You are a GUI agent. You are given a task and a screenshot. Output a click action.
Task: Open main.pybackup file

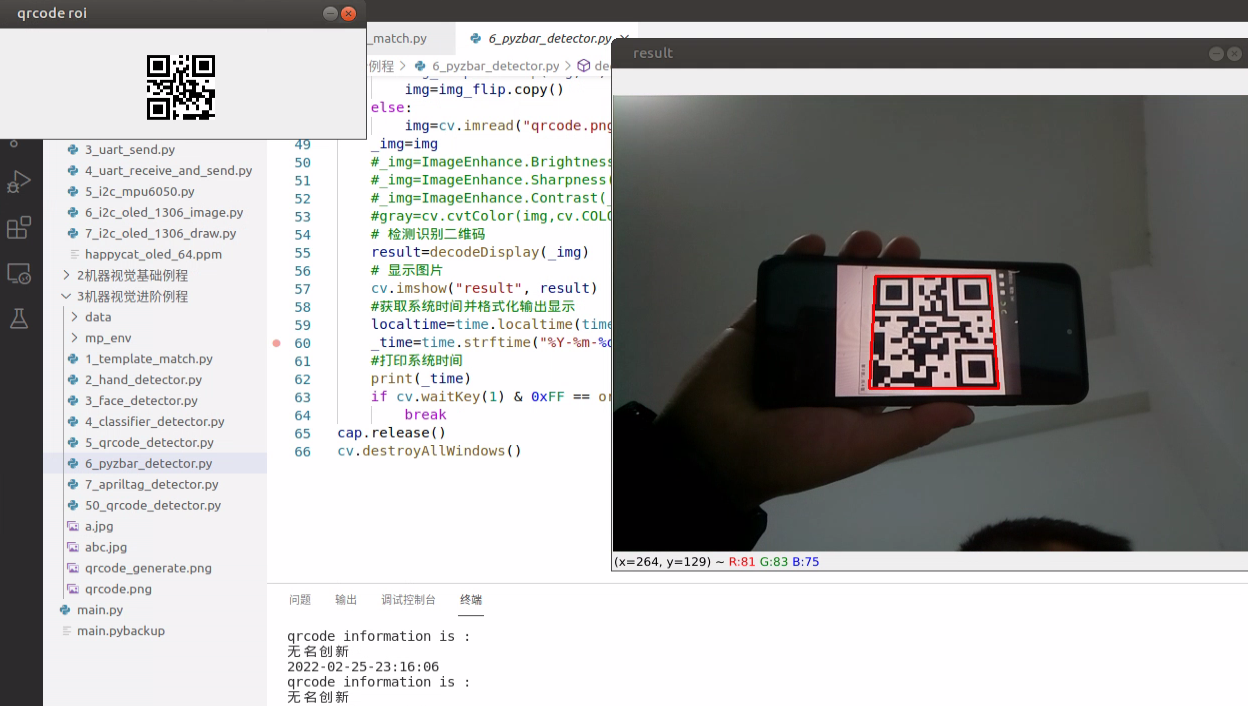click(121, 632)
